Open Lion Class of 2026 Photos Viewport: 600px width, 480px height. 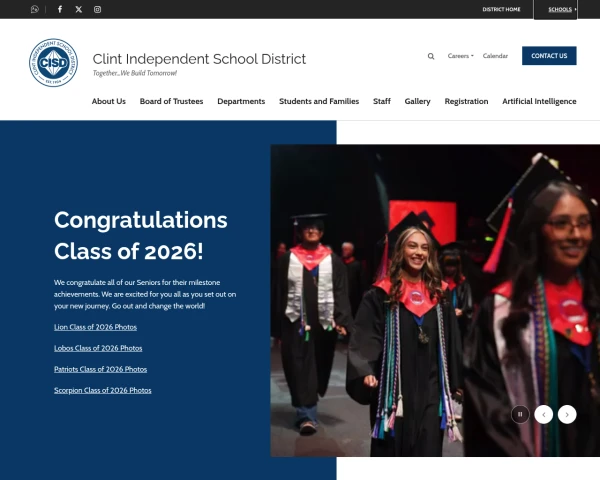(95, 327)
